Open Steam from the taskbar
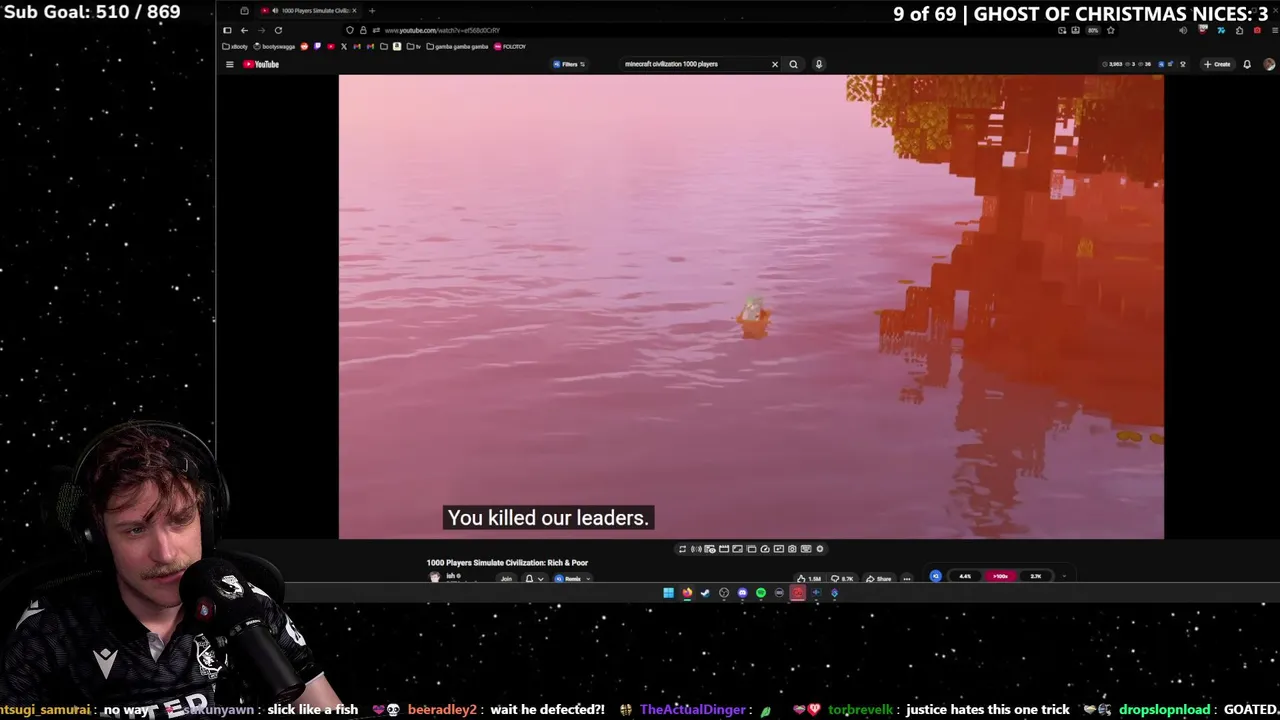 tap(705, 592)
